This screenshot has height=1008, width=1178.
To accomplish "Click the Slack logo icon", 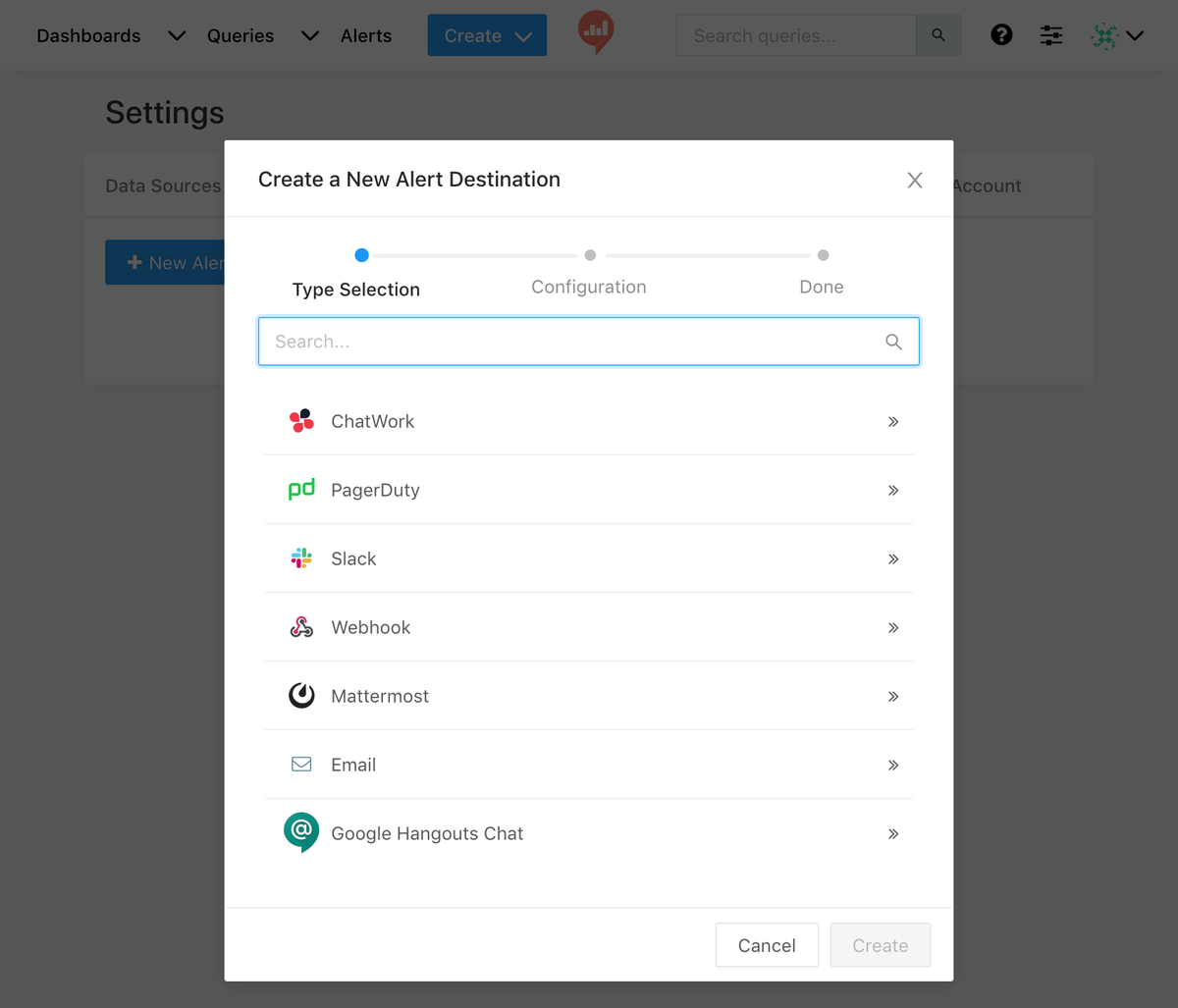I will [x=301, y=558].
